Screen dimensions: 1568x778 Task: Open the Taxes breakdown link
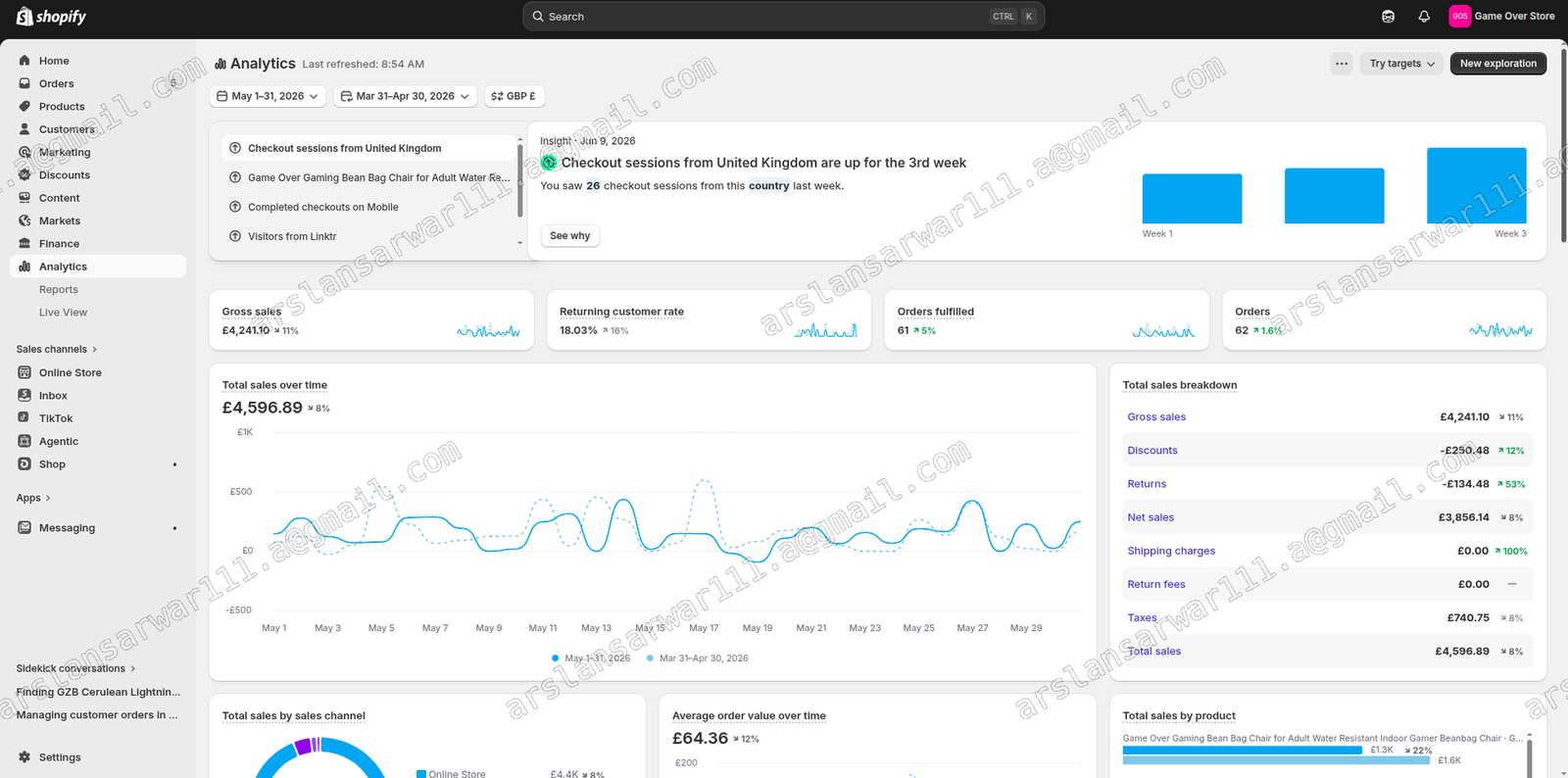tap(1142, 618)
